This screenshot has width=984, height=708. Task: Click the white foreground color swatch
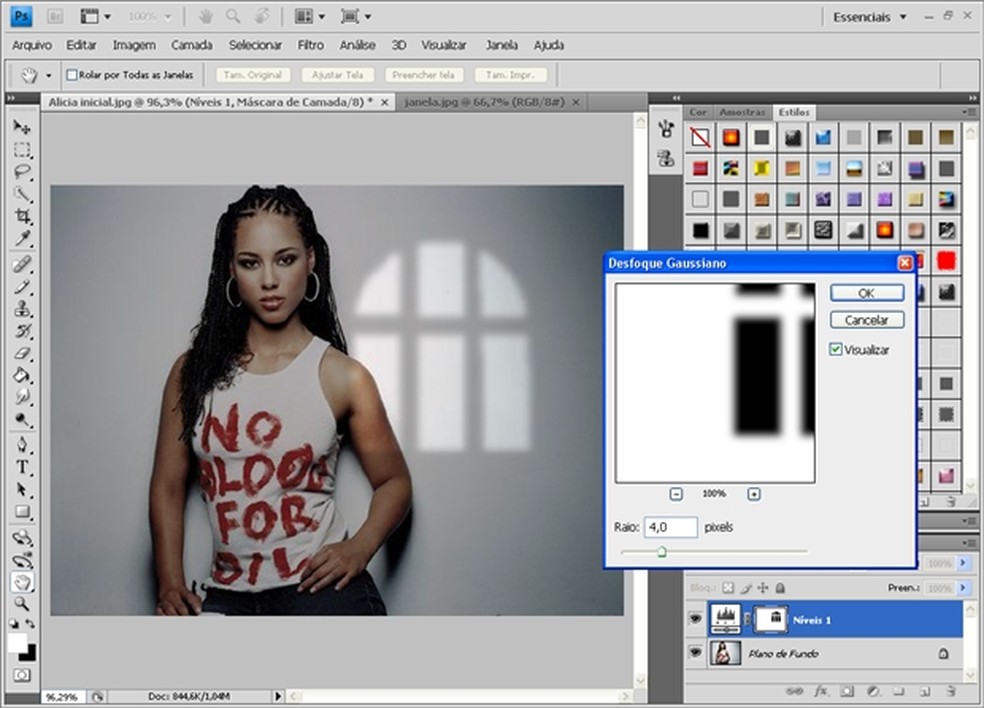pyautogui.click(x=17, y=643)
